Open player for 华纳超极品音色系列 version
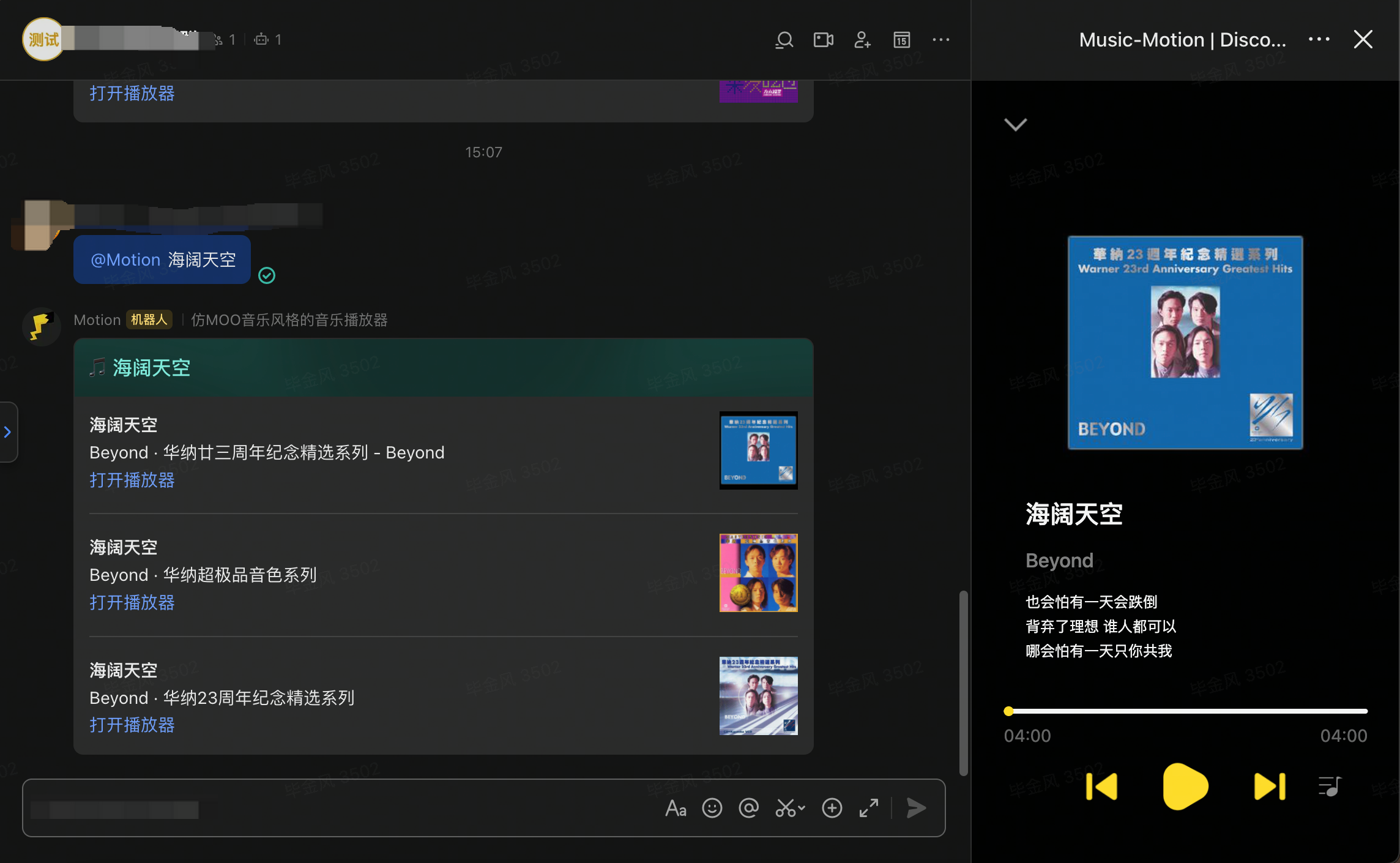1400x863 pixels. [x=132, y=603]
